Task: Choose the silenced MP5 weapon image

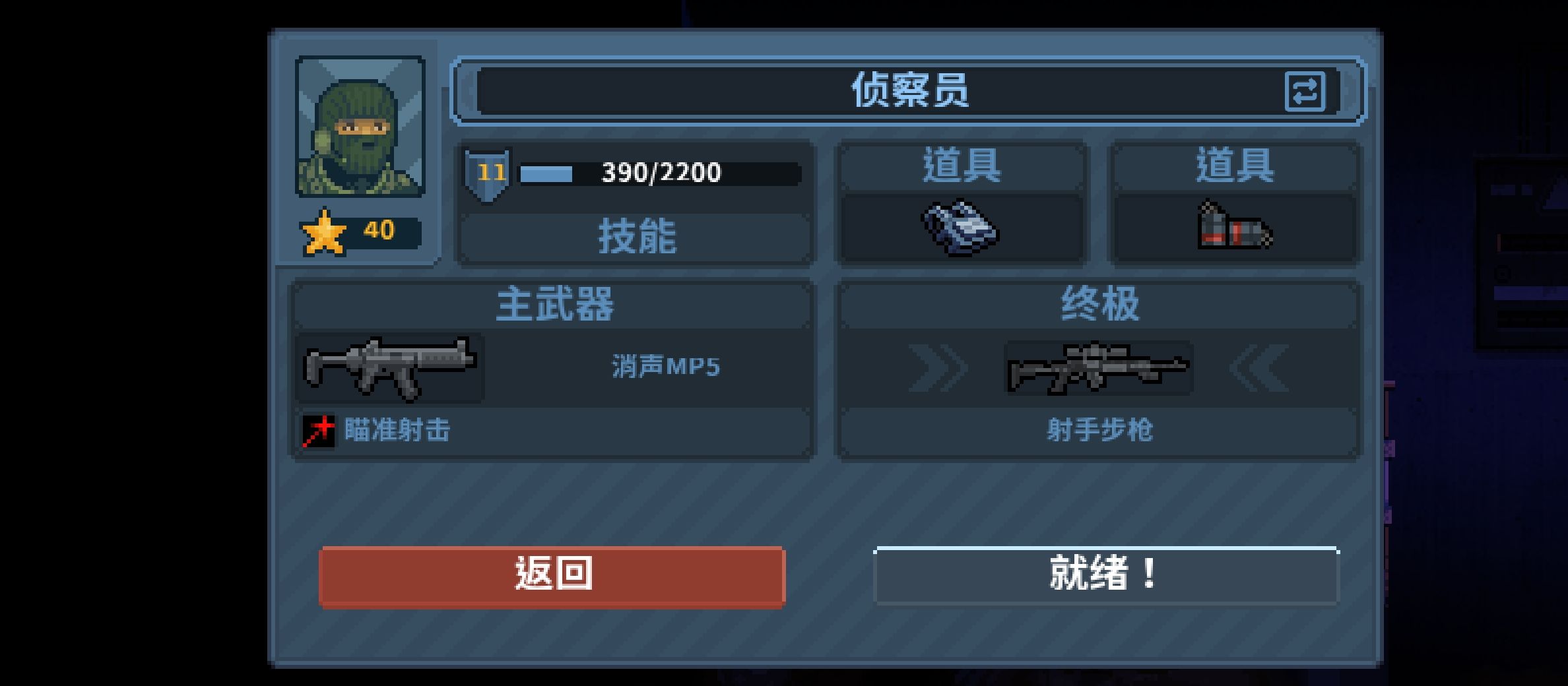Action: [x=389, y=368]
